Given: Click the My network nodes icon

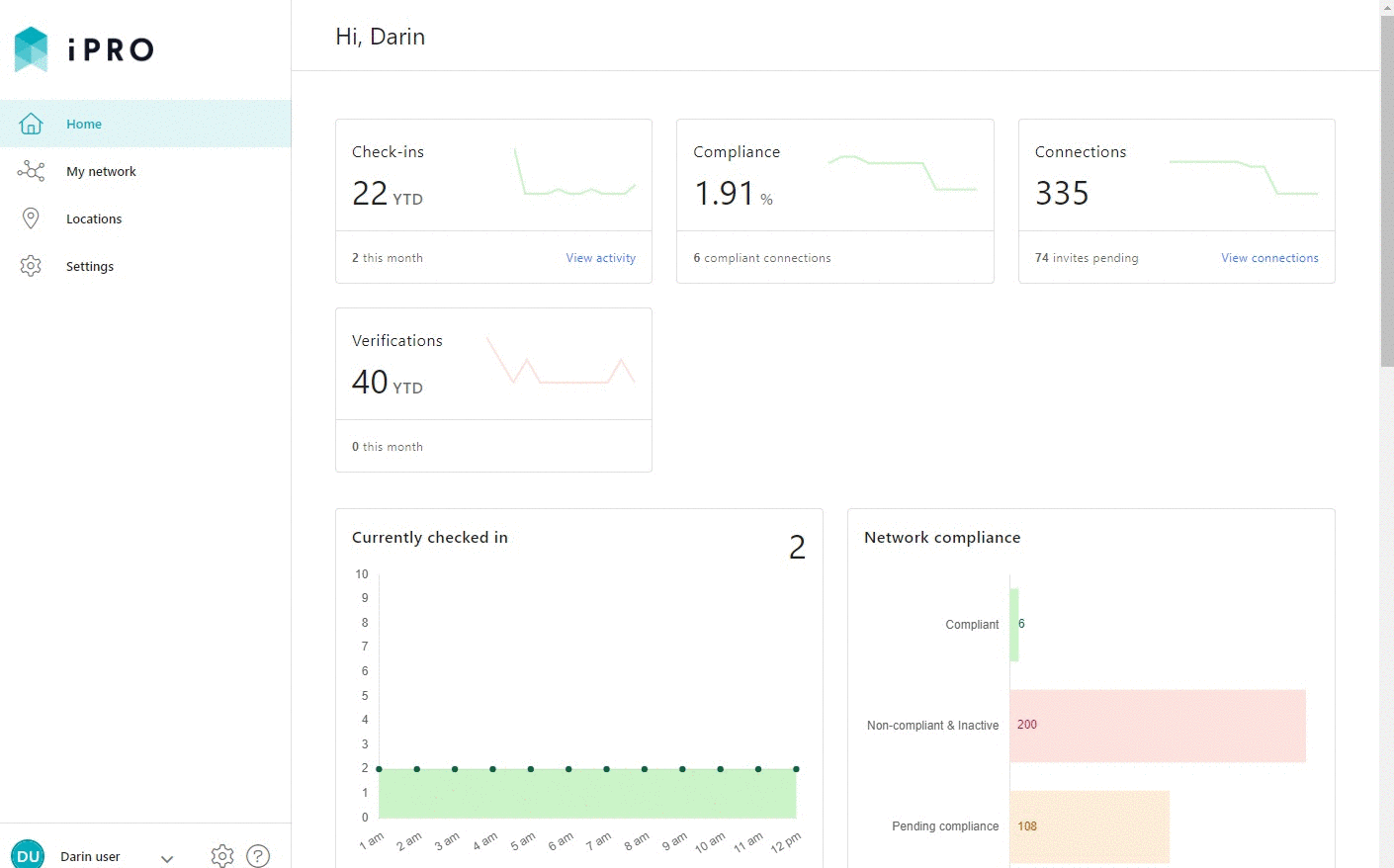Looking at the screenshot, I should click(31, 171).
